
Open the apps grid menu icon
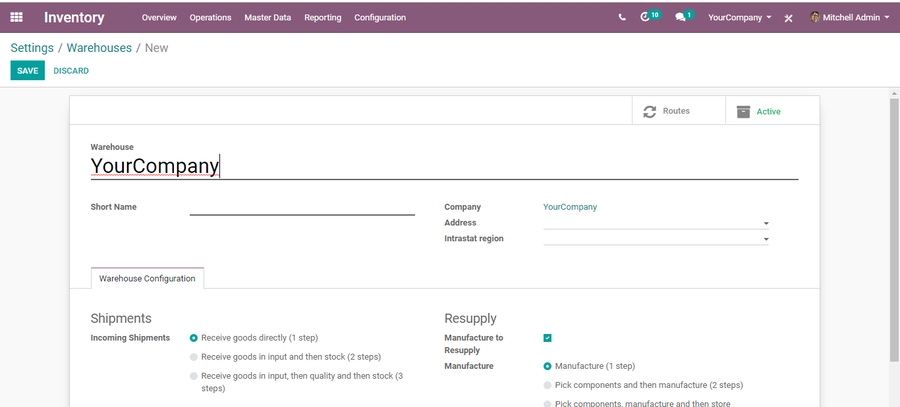[x=16, y=17]
